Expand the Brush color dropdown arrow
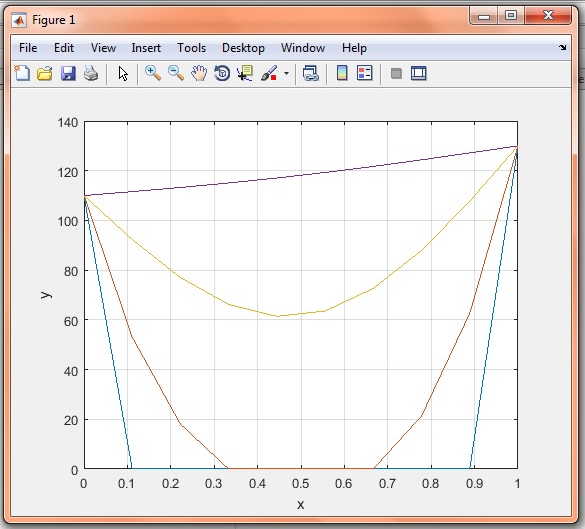The image size is (585, 529). pos(286,73)
